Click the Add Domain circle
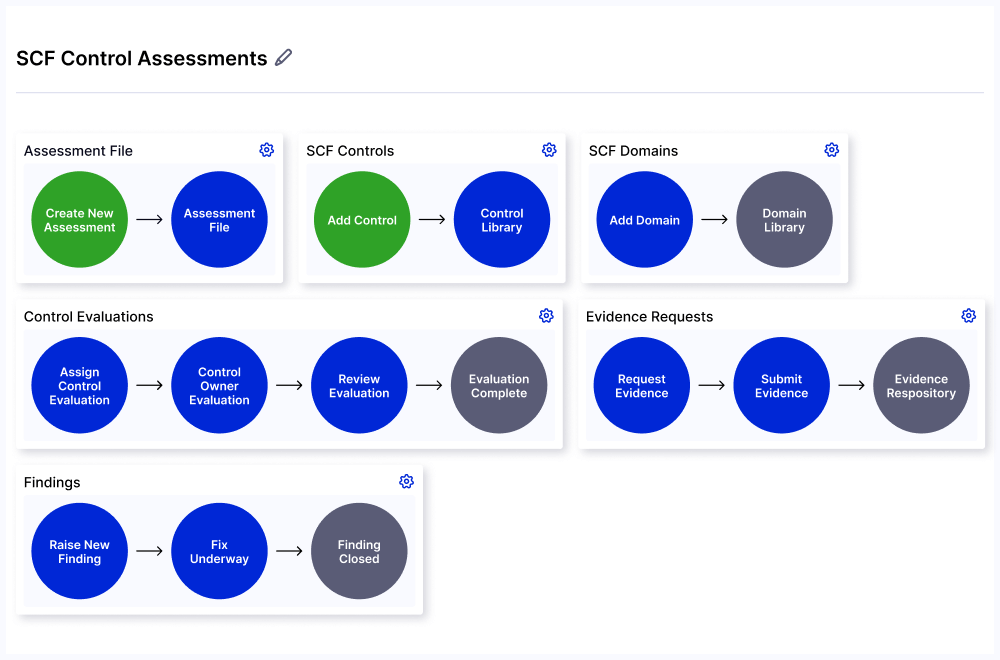1000x660 pixels. tap(645, 220)
